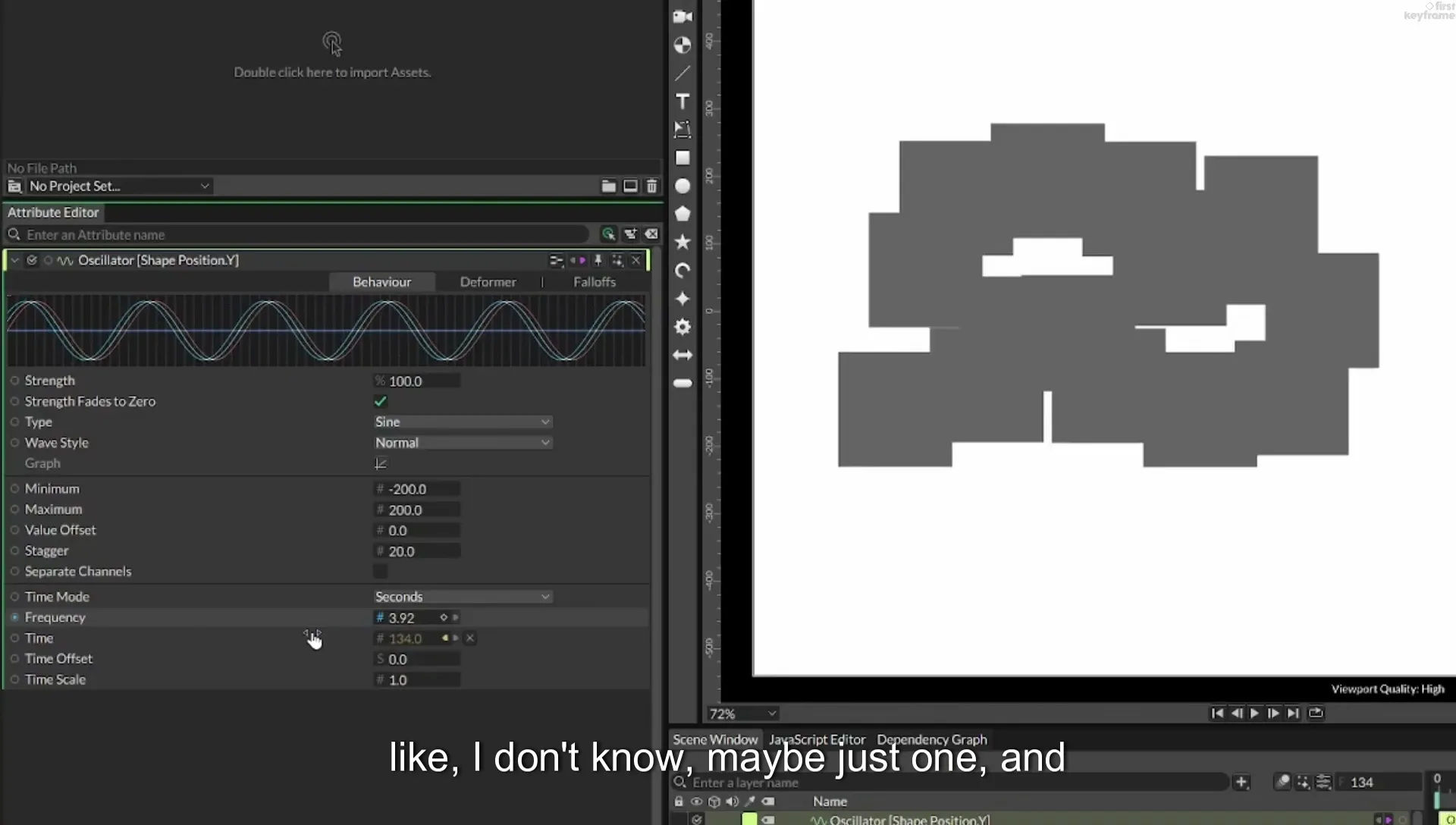Switch to the Deformer tab
1456x825 pixels.
coord(488,282)
